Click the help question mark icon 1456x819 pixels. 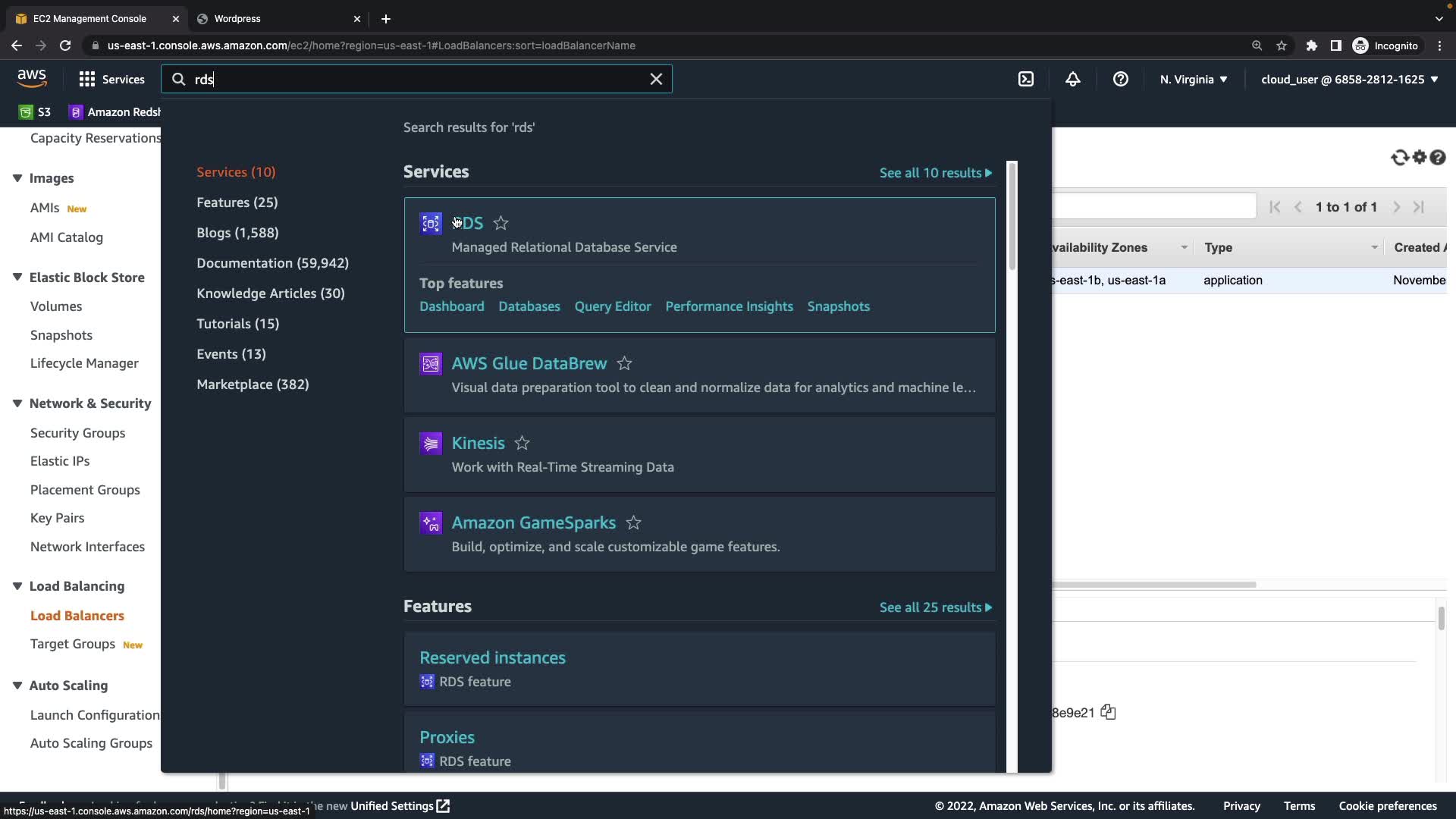pos(1120,79)
